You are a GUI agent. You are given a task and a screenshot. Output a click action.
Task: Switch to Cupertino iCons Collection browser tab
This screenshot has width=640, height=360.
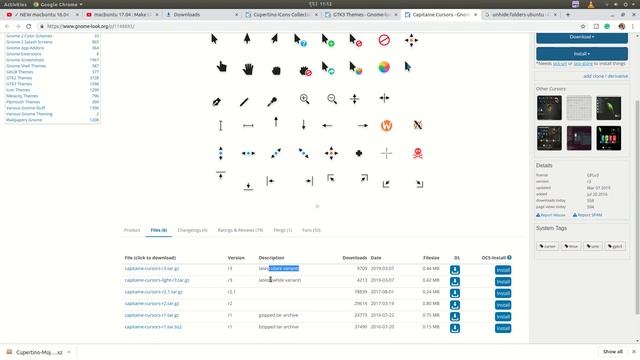pyautogui.click(x=281, y=15)
